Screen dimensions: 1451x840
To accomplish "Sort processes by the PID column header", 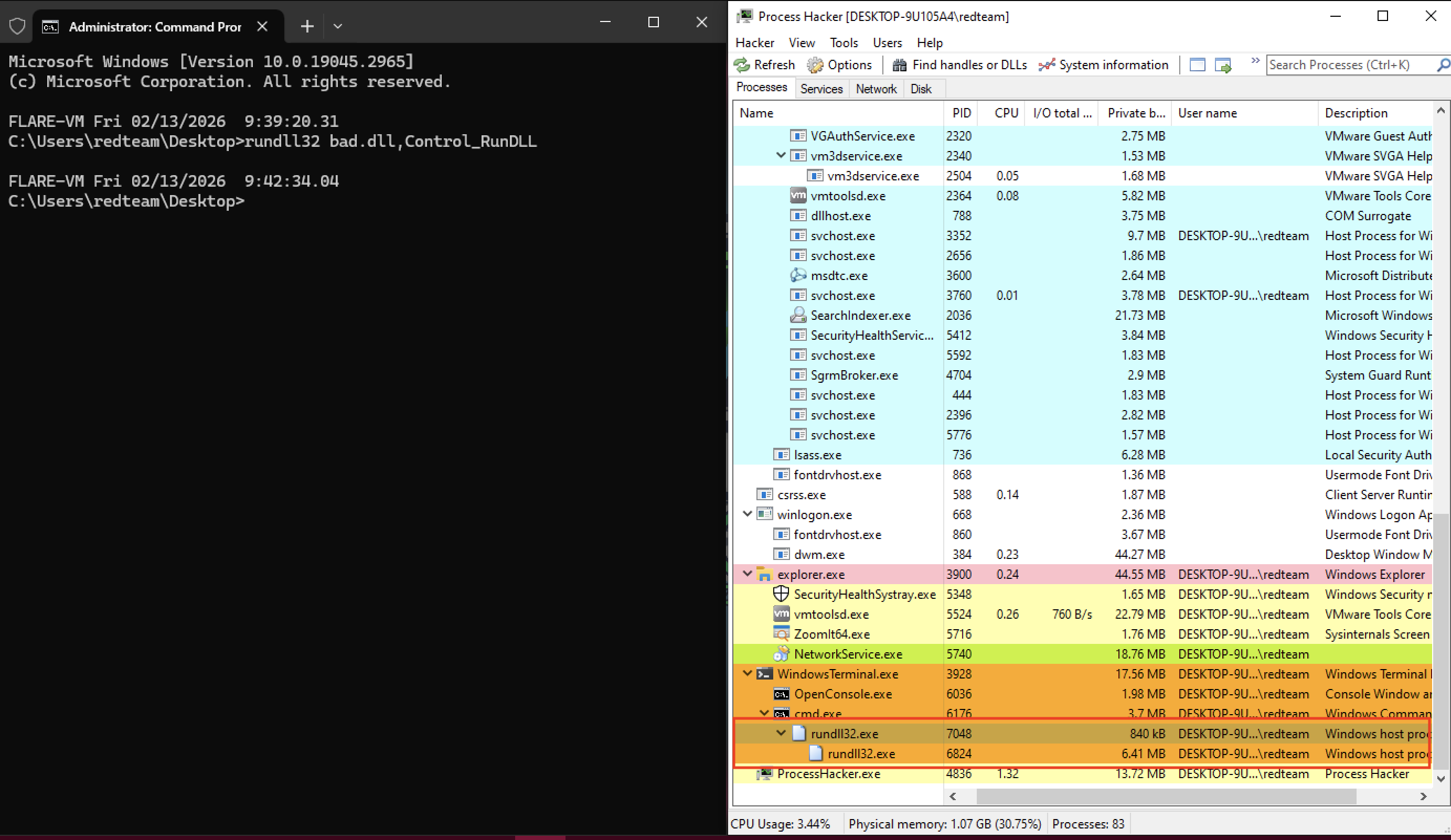I will (x=962, y=113).
